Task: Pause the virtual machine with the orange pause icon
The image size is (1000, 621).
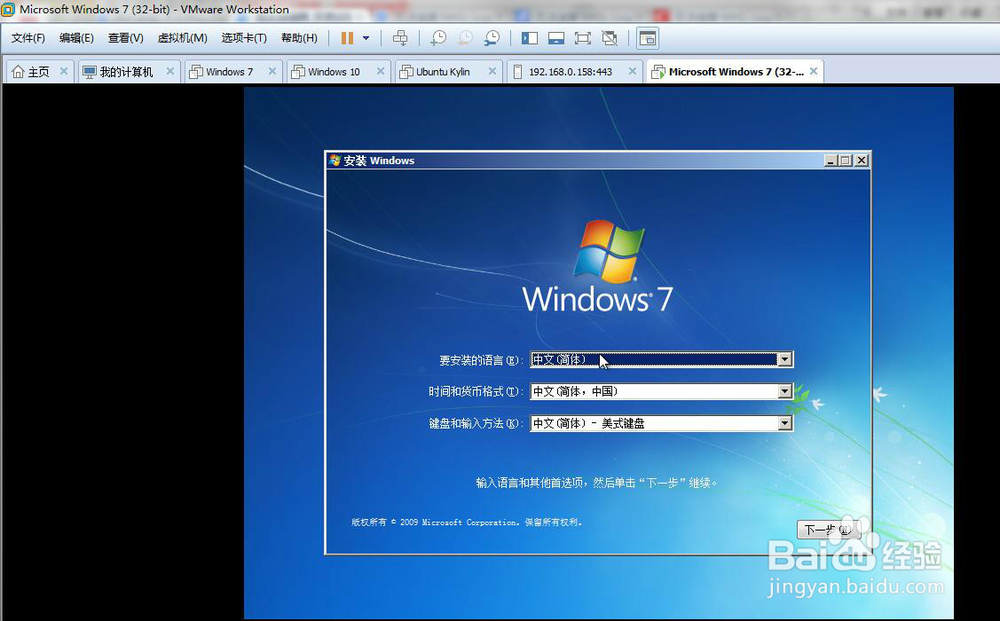Action: coord(347,38)
